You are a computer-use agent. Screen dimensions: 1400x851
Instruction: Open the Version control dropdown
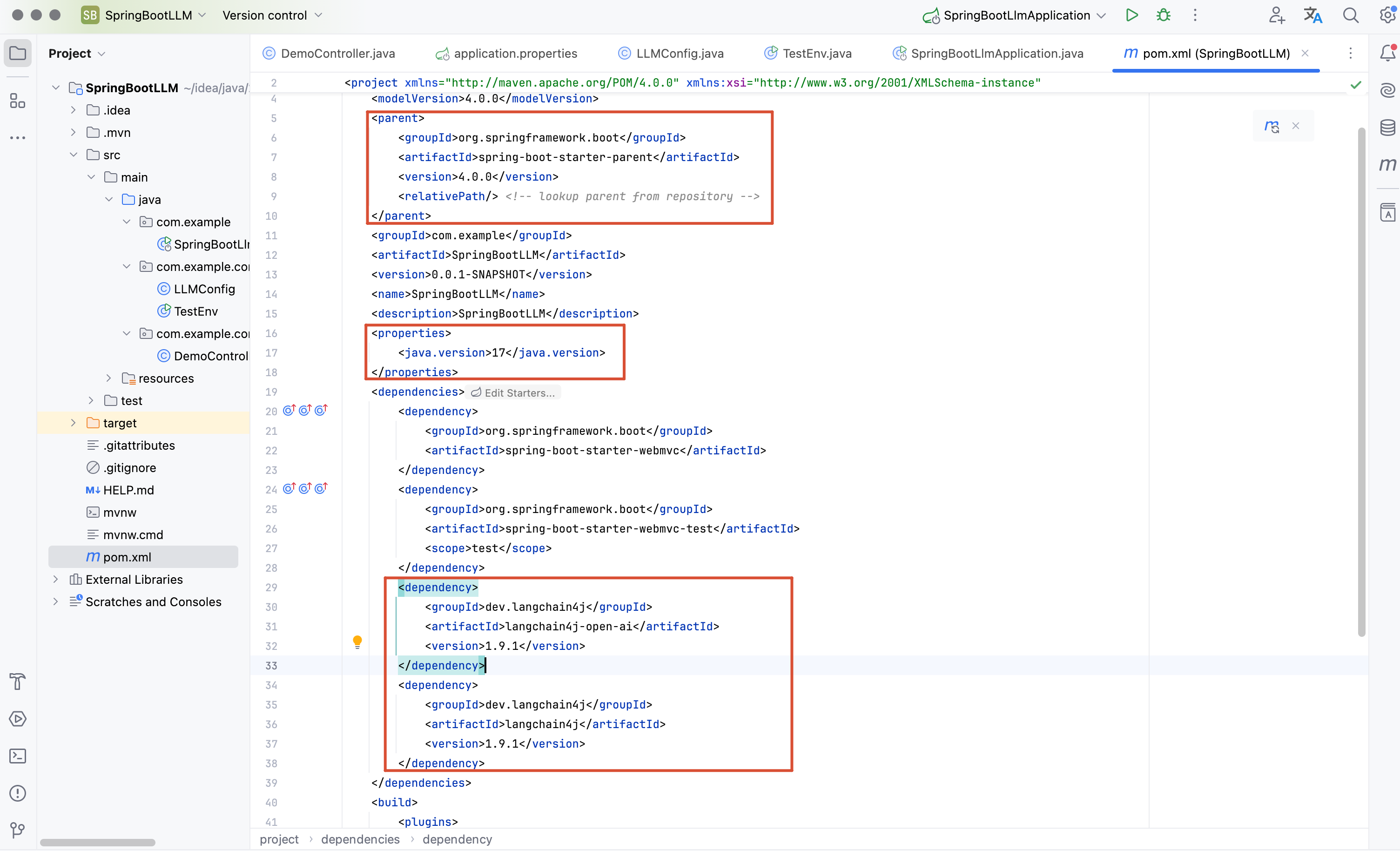click(x=272, y=15)
